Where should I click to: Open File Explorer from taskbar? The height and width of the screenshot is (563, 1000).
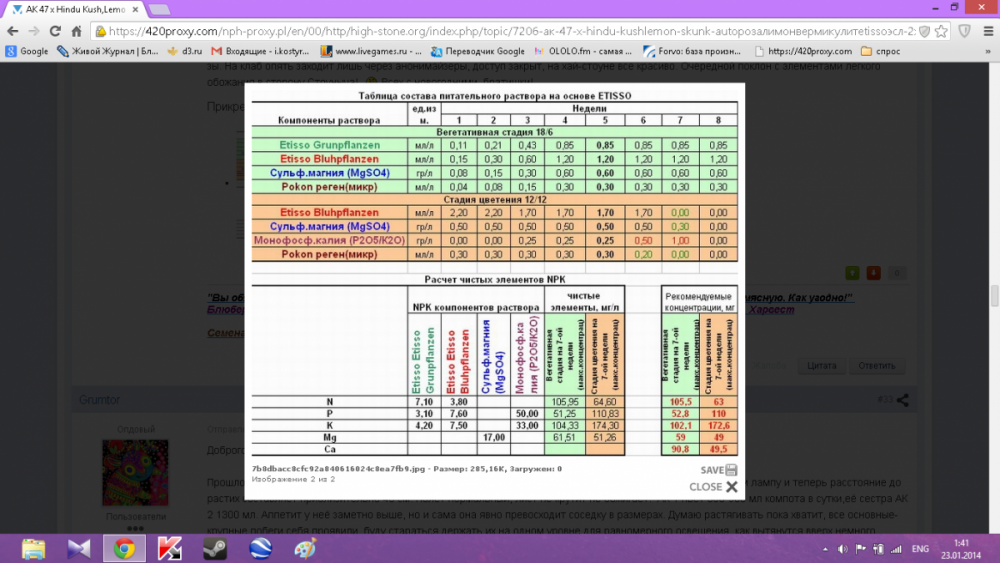click(33, 548)
